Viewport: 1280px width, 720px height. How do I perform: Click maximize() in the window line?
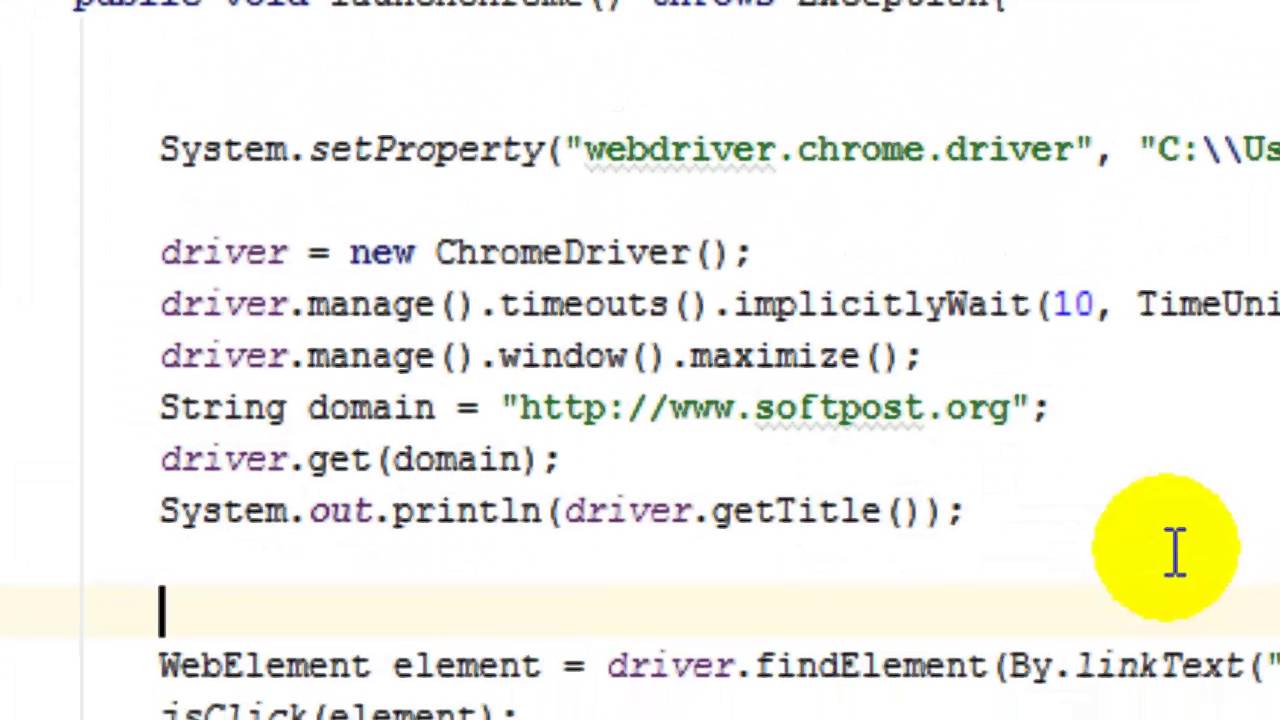coord(795,357)
